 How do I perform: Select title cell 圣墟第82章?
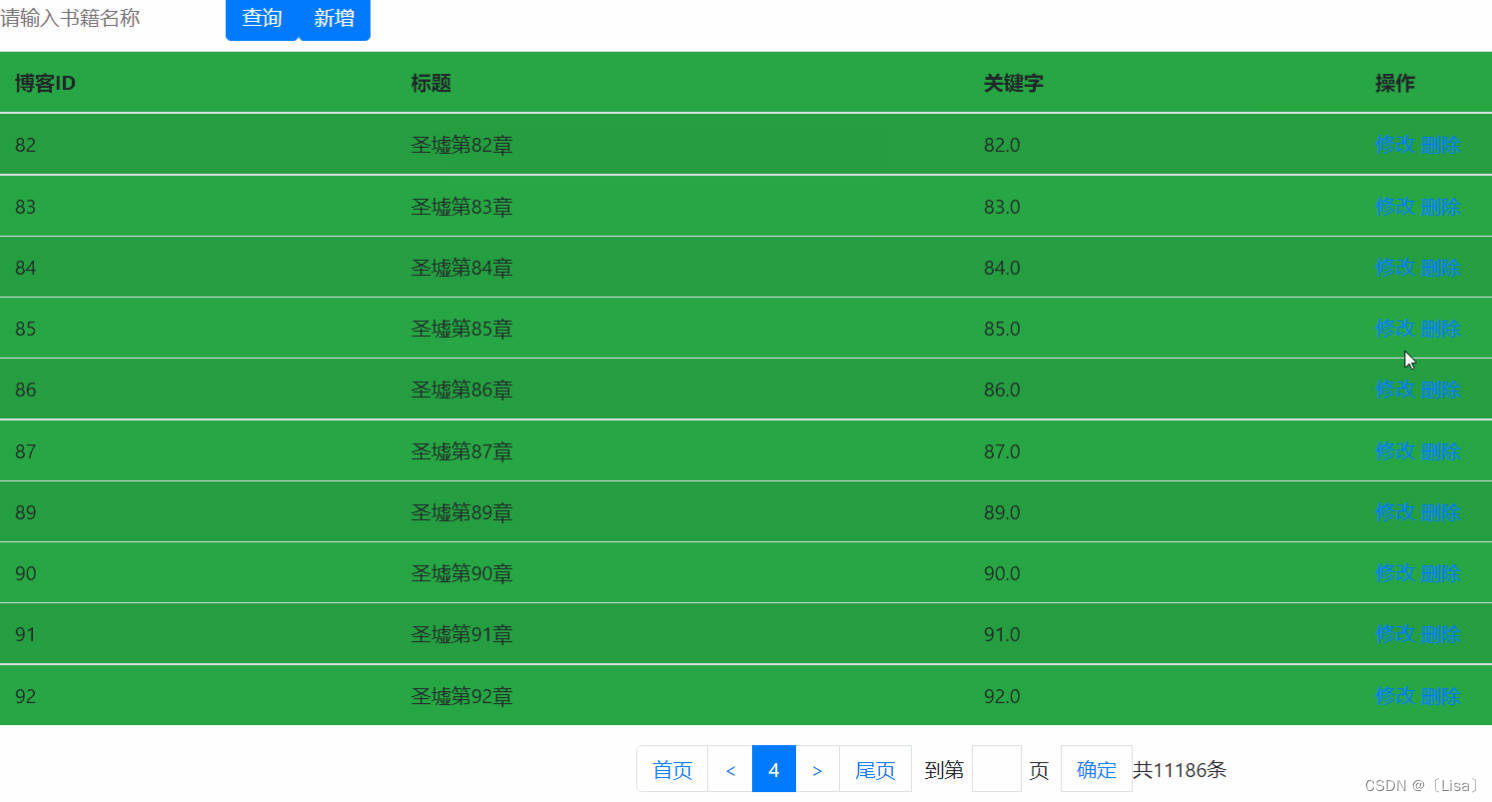[x=462, y=145]
